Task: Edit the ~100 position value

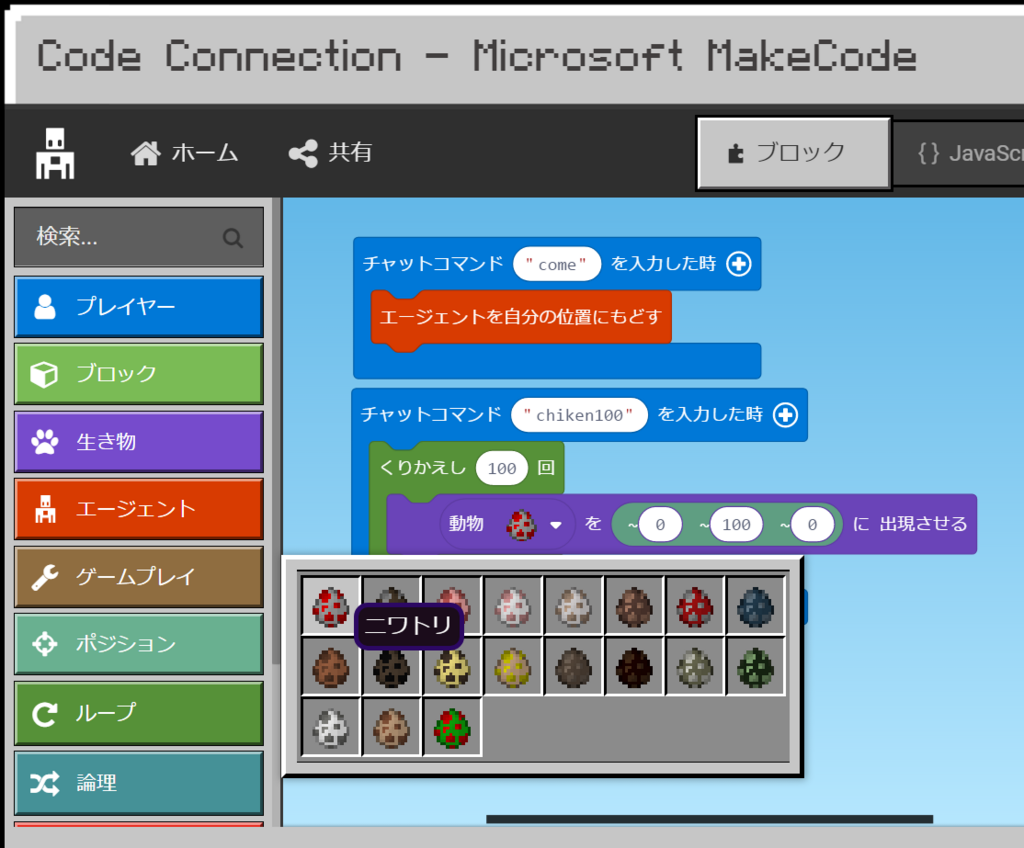Action: pos(736,525)
